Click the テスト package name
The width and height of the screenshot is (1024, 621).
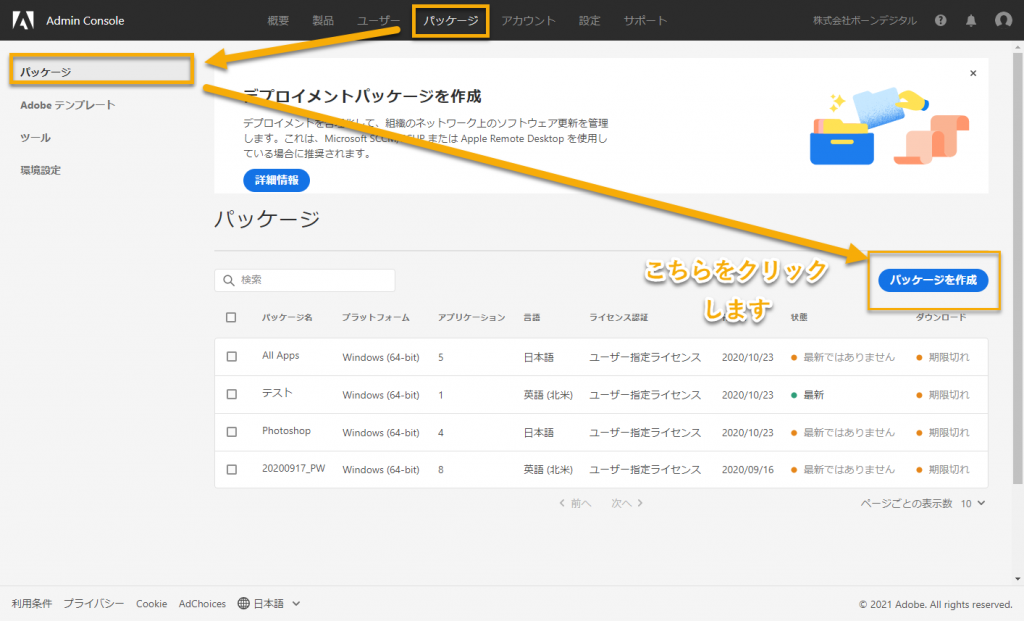277,393
